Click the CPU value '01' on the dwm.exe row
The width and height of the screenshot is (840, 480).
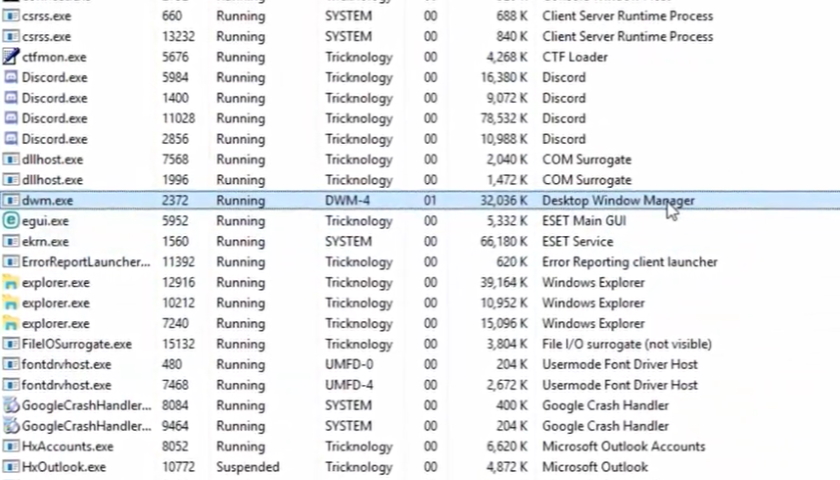click(430, 200)
